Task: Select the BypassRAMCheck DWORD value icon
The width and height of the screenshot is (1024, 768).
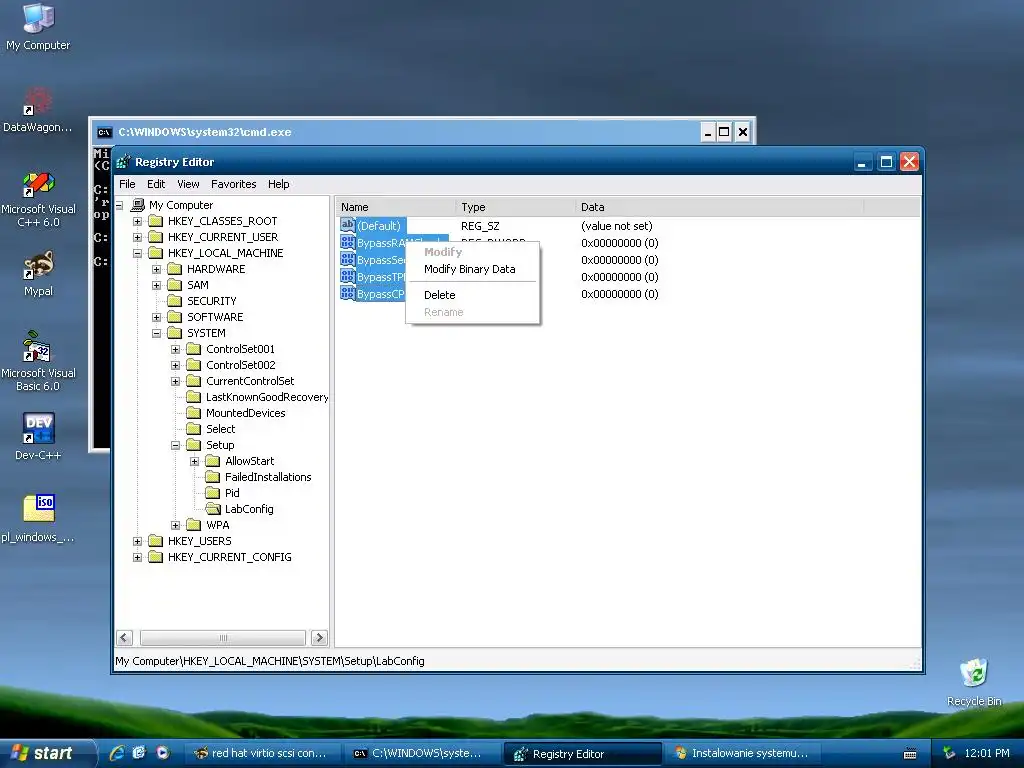Action: [347, 242]
